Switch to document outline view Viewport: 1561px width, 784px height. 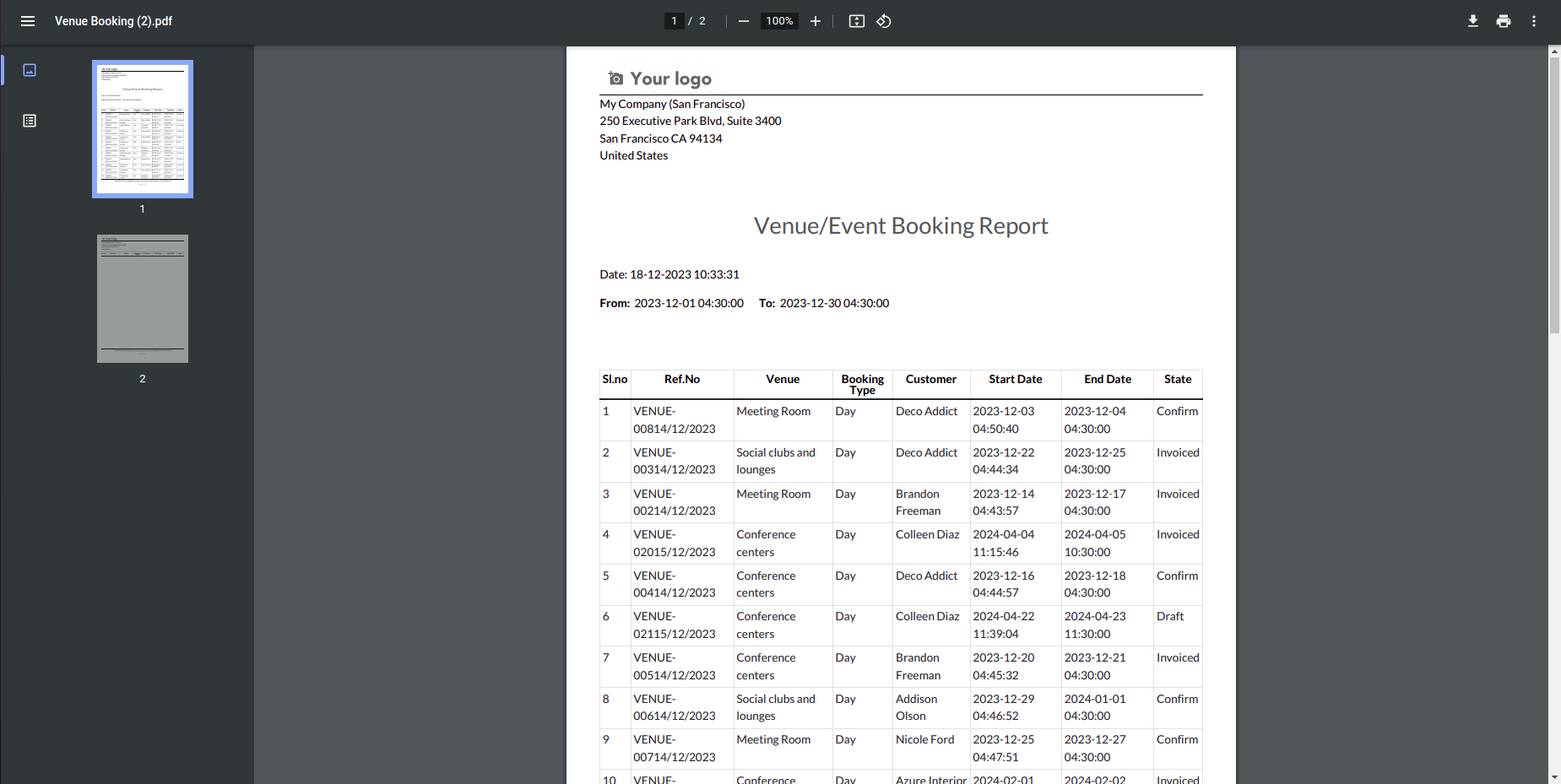(x=30, y=121)
